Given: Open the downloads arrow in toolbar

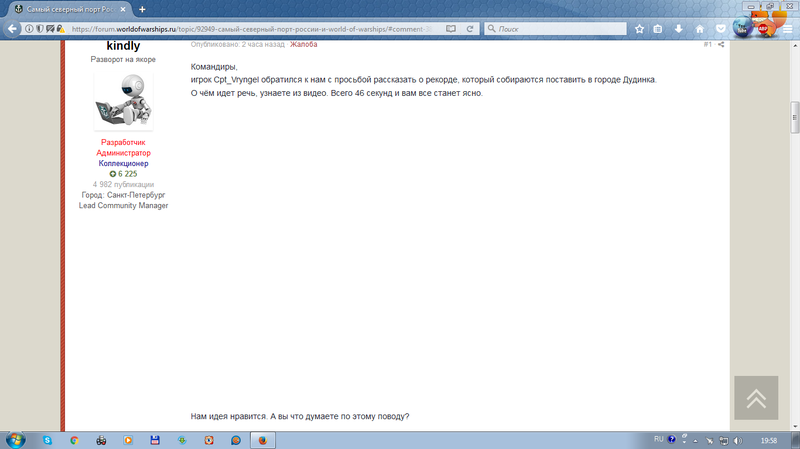Looking at the screenshot, I should [679, 29].
